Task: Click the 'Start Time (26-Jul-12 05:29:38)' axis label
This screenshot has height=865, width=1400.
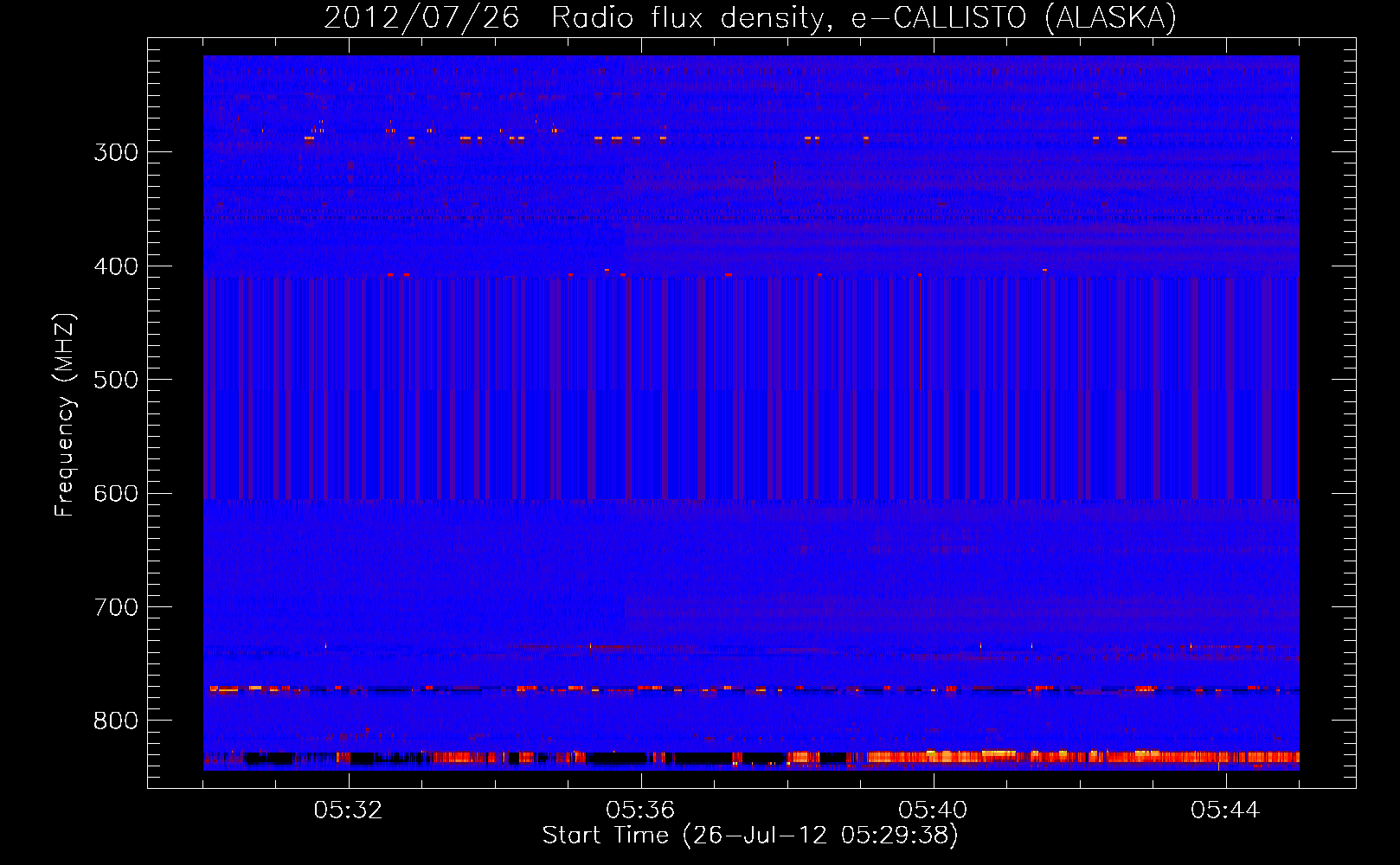Action: pyautogui.click(x=750, y=836)
